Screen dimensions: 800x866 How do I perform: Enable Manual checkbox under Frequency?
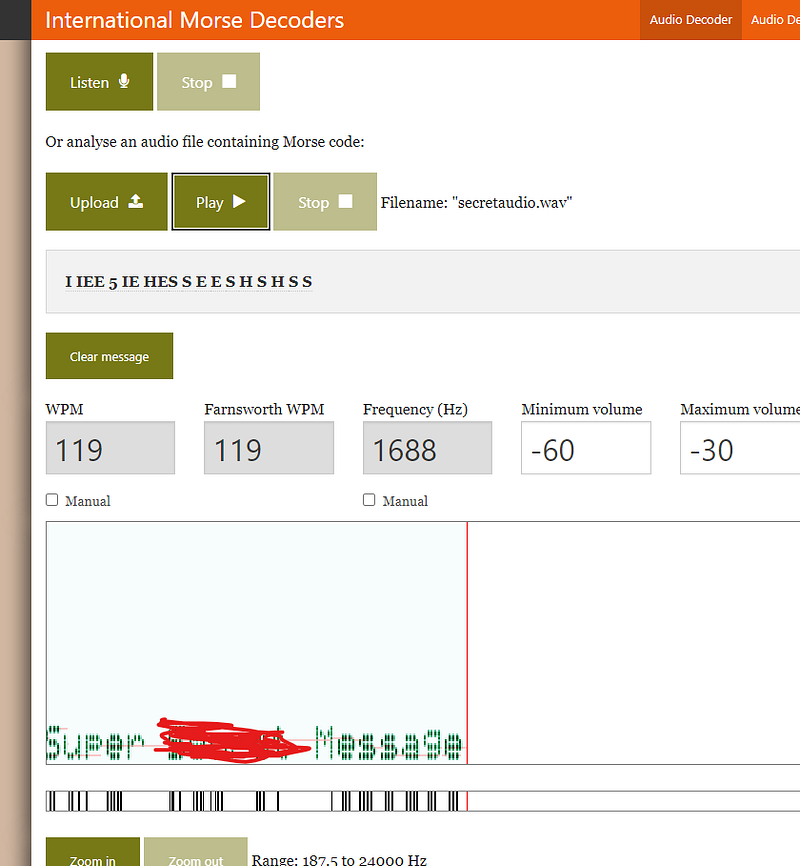coord(369,500)
